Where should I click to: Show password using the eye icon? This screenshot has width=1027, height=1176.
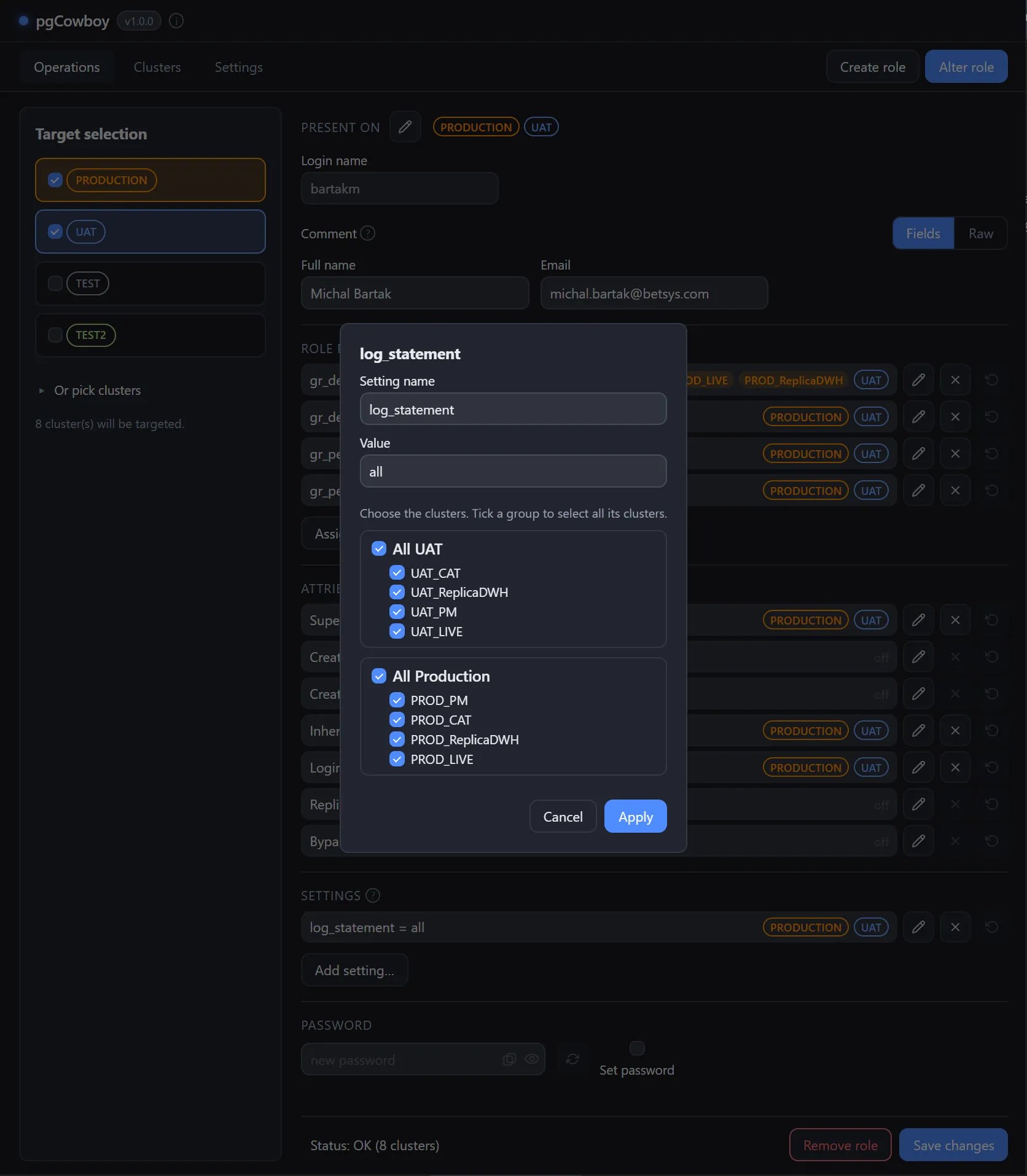tap(532, 1059)
